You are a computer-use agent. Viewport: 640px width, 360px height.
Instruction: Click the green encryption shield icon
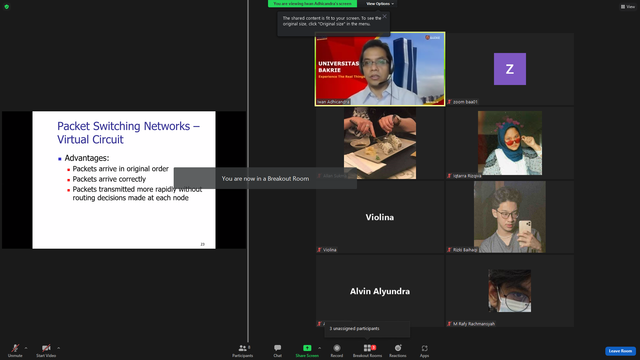(x=7, y=7)
